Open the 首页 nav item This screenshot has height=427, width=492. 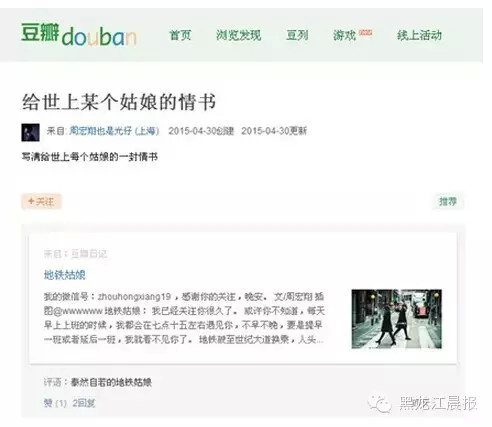(x=180, y=35)
